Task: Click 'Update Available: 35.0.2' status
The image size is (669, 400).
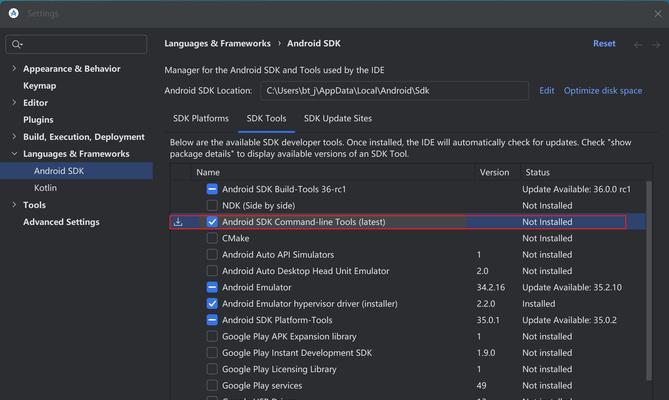Action: point(569,320)
